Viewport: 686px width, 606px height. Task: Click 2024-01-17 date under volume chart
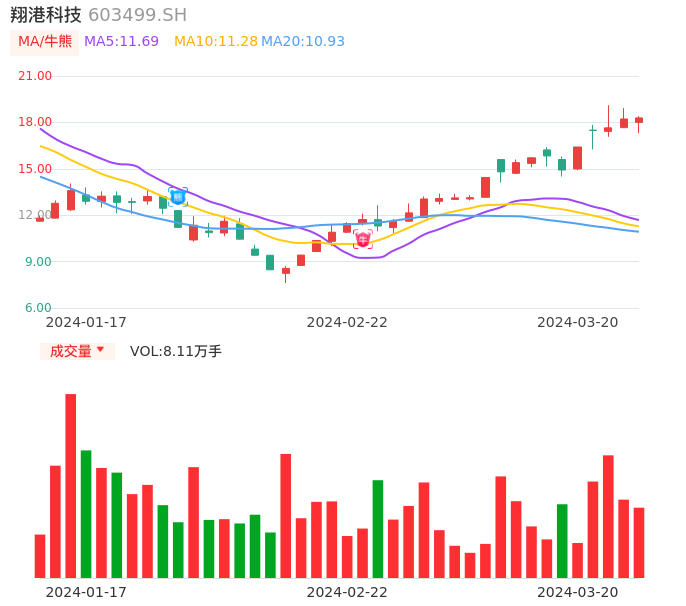coord(86,592)
